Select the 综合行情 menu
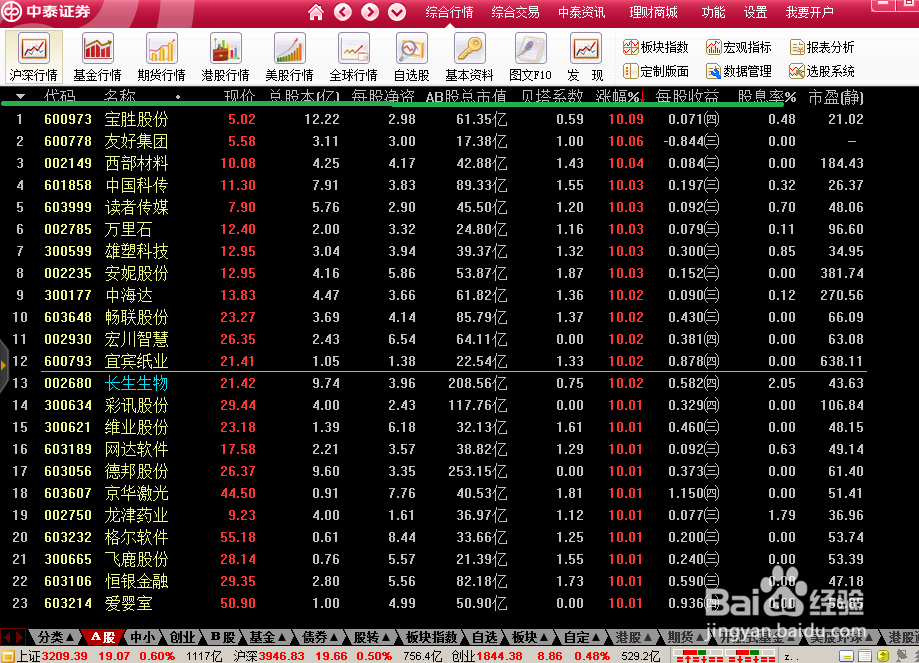 (x=449, y=12)
